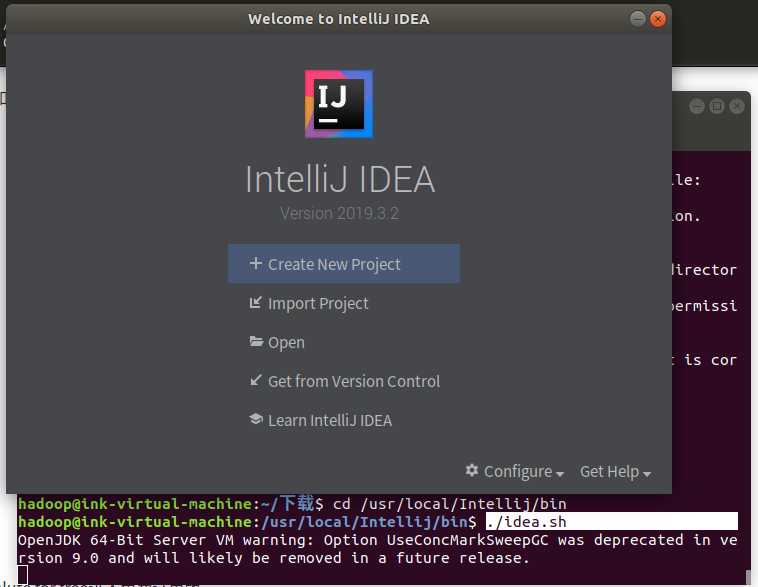Click the highlighted ./idea.sh command in terminal

(526, 522)
